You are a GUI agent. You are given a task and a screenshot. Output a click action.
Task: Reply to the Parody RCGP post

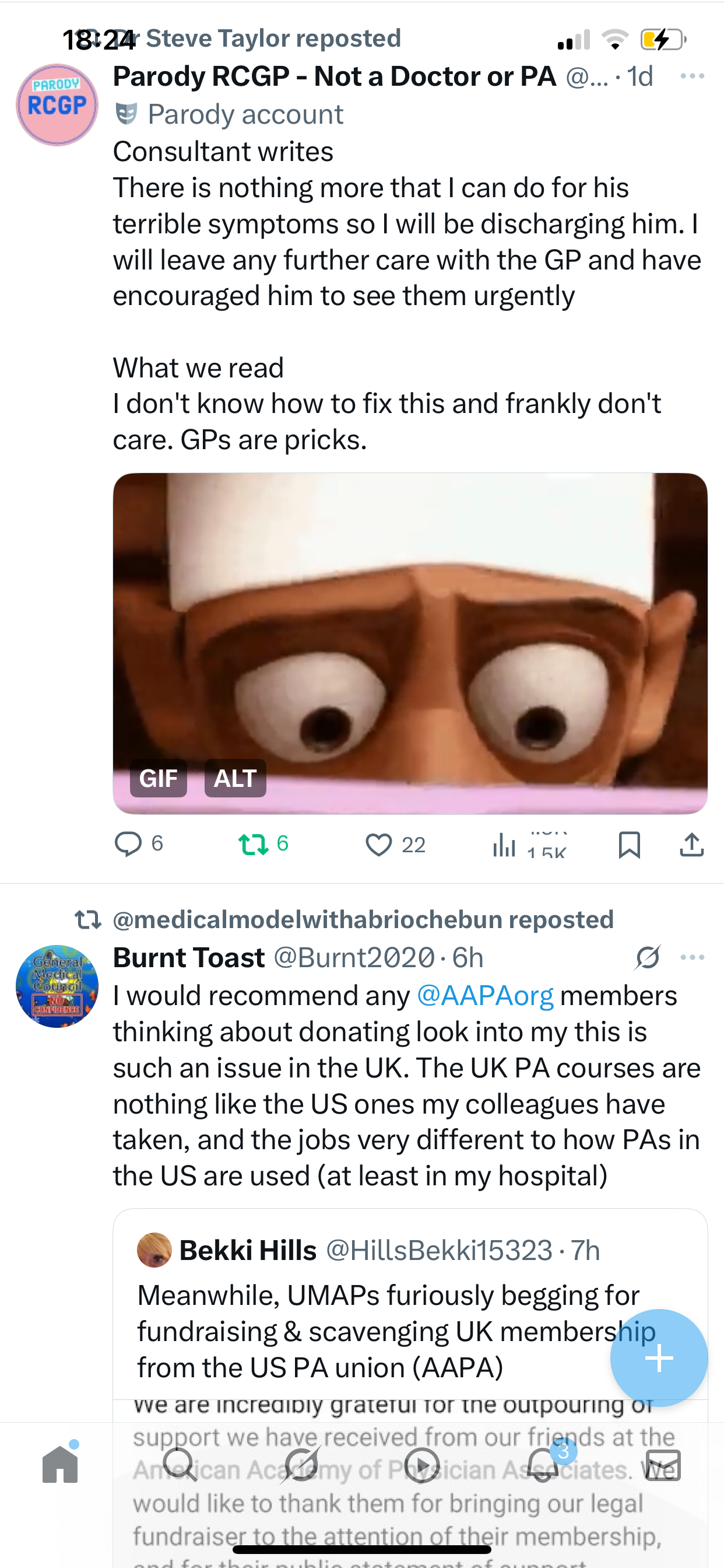pyautogui.click(x=128, y=844)
